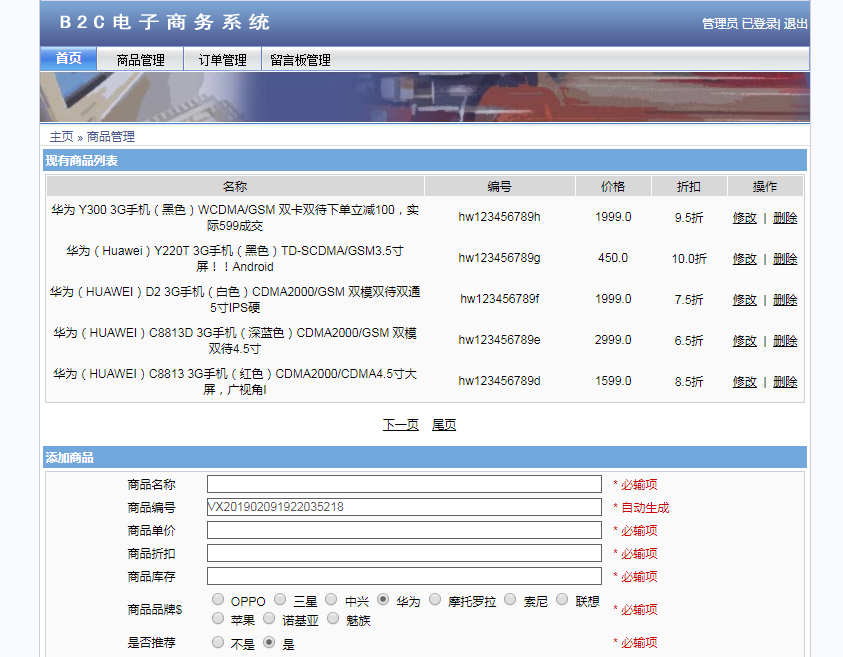
Task: Click the 商品编号 auto-generated field
Action: (404, 507)
